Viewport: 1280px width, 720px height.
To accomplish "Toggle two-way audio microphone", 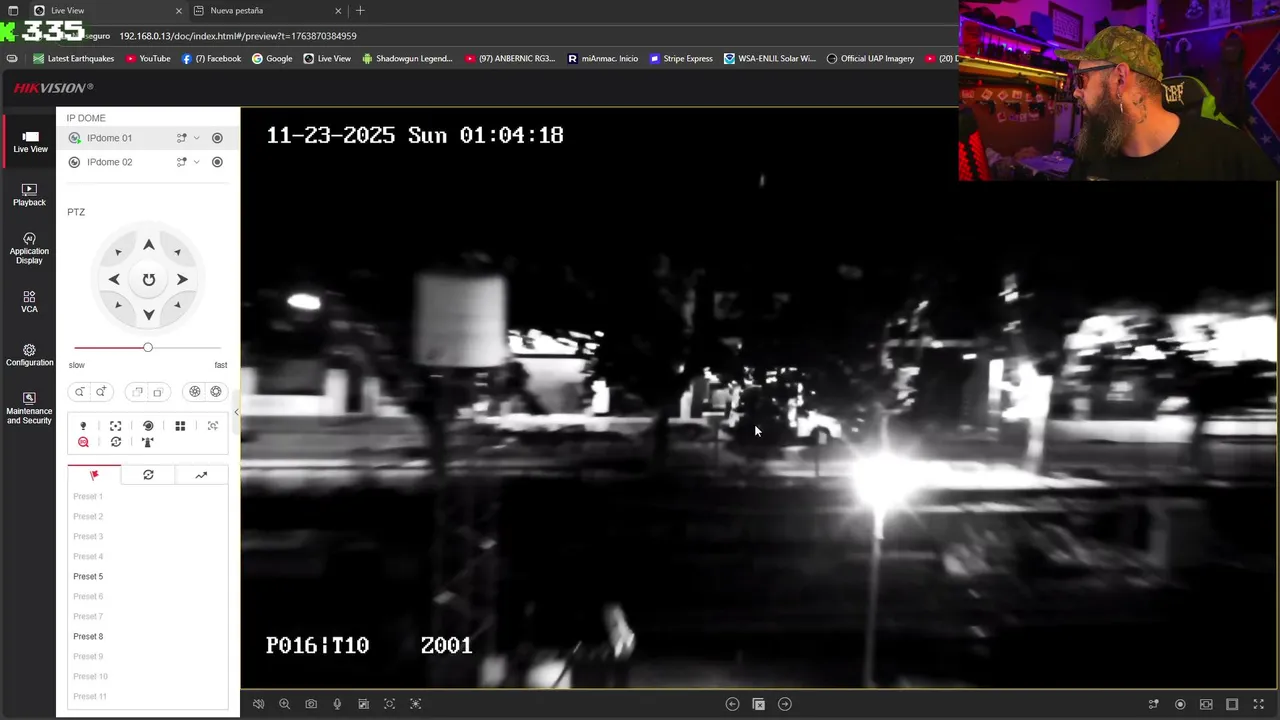I will coord(337,704).
